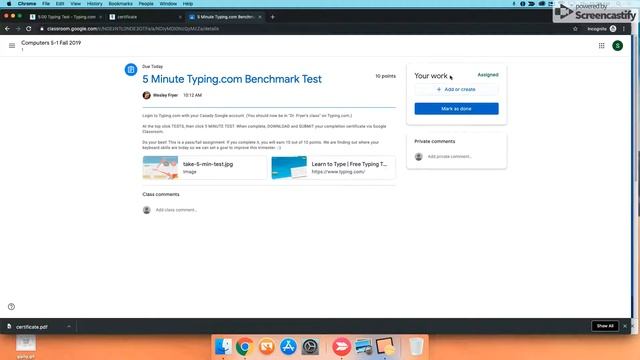Open a new tab with plus icon
This screenshot has height=360, width=640.
point(272,17)
